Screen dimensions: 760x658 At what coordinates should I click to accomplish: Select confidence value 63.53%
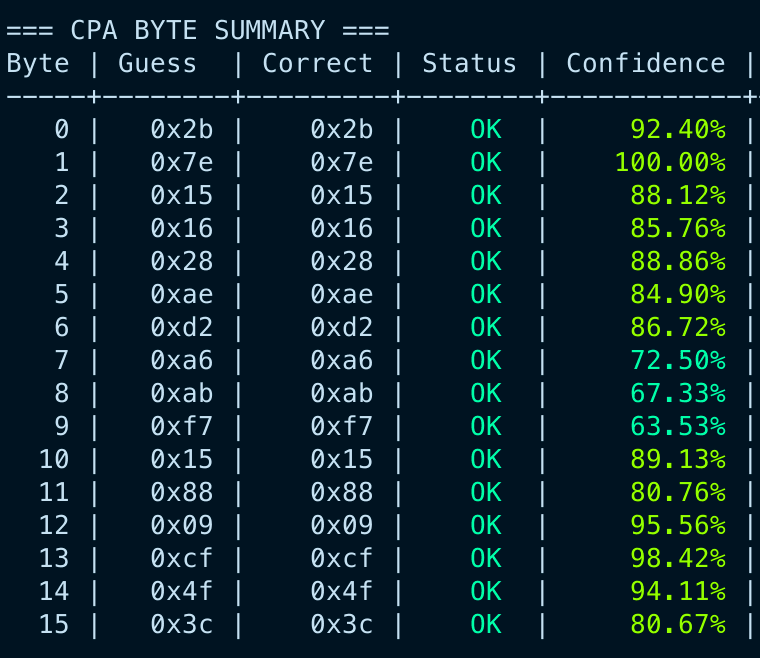pyautogui.click(x=678, y=426)
